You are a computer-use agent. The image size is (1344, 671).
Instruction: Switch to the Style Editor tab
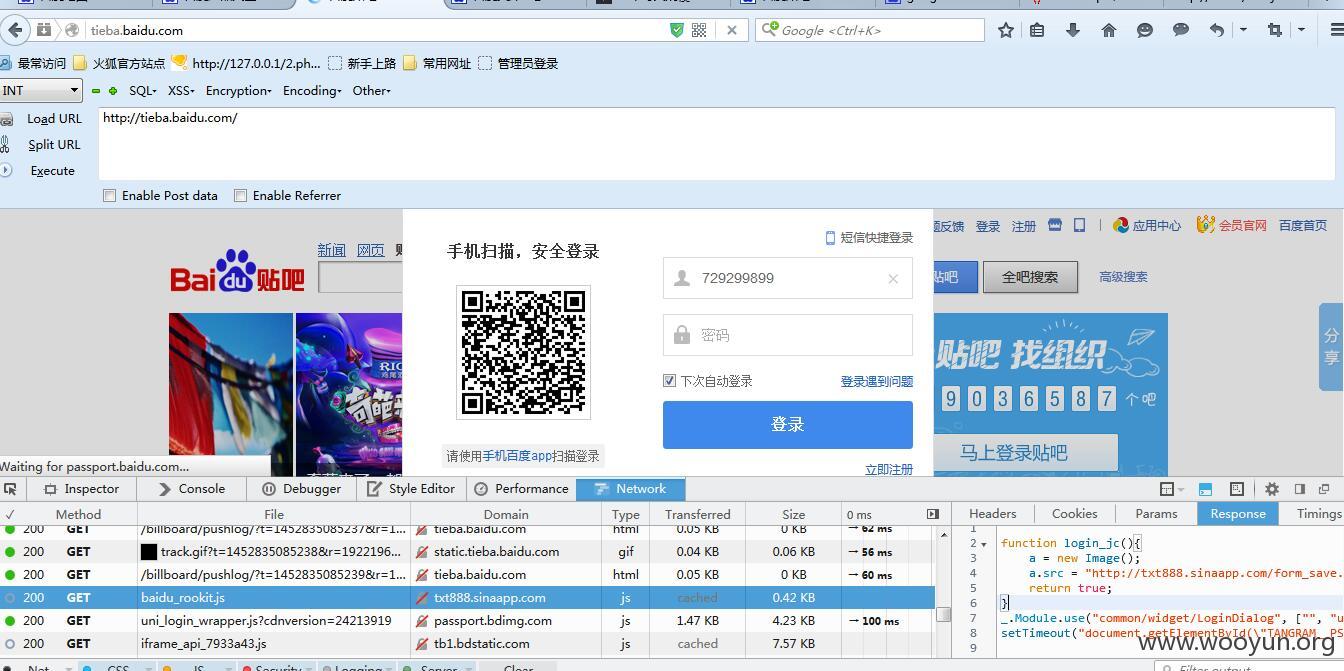pyautogui.click(x=410, y=489)
